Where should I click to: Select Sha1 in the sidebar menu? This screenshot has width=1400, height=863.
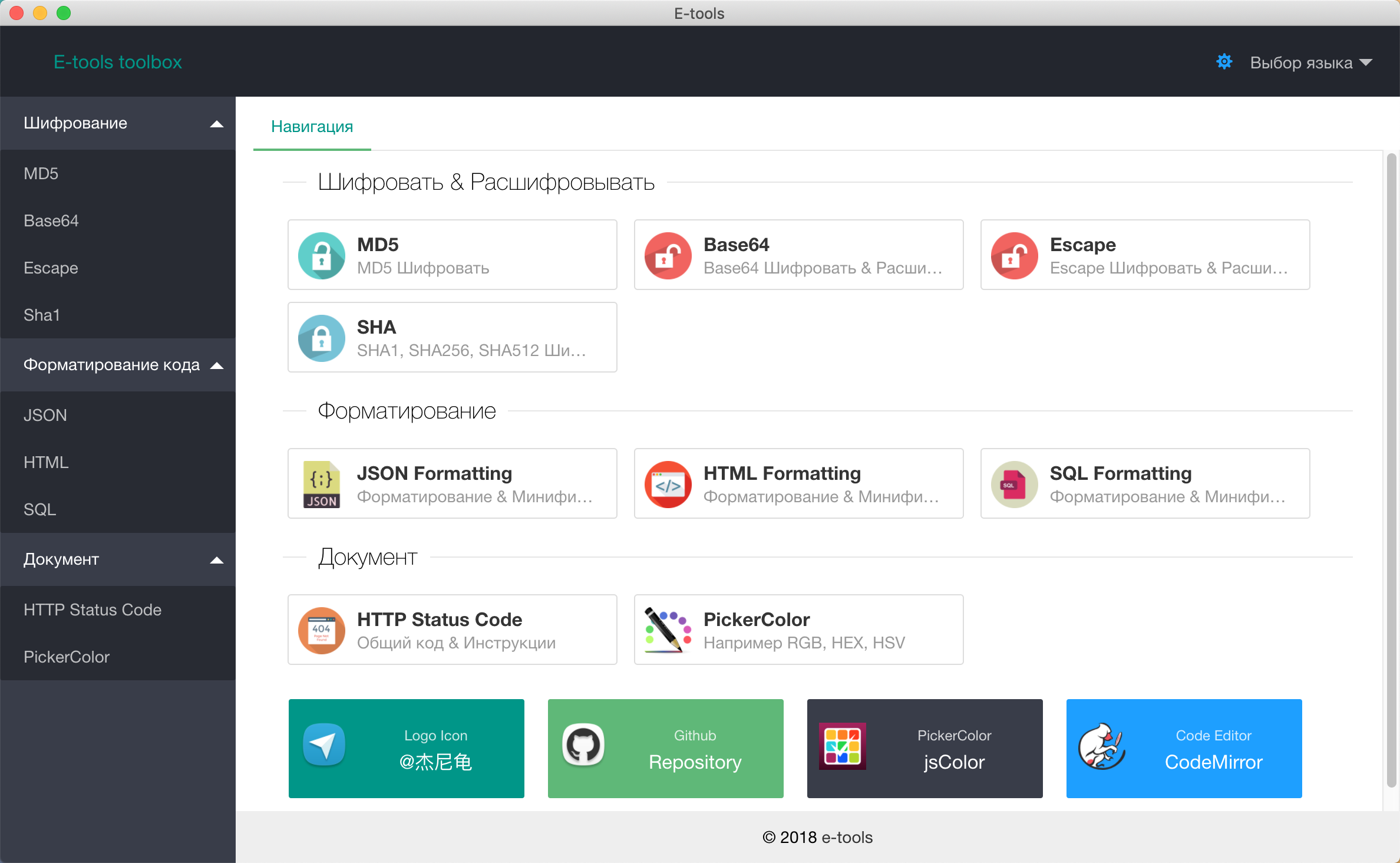(42, 315)
